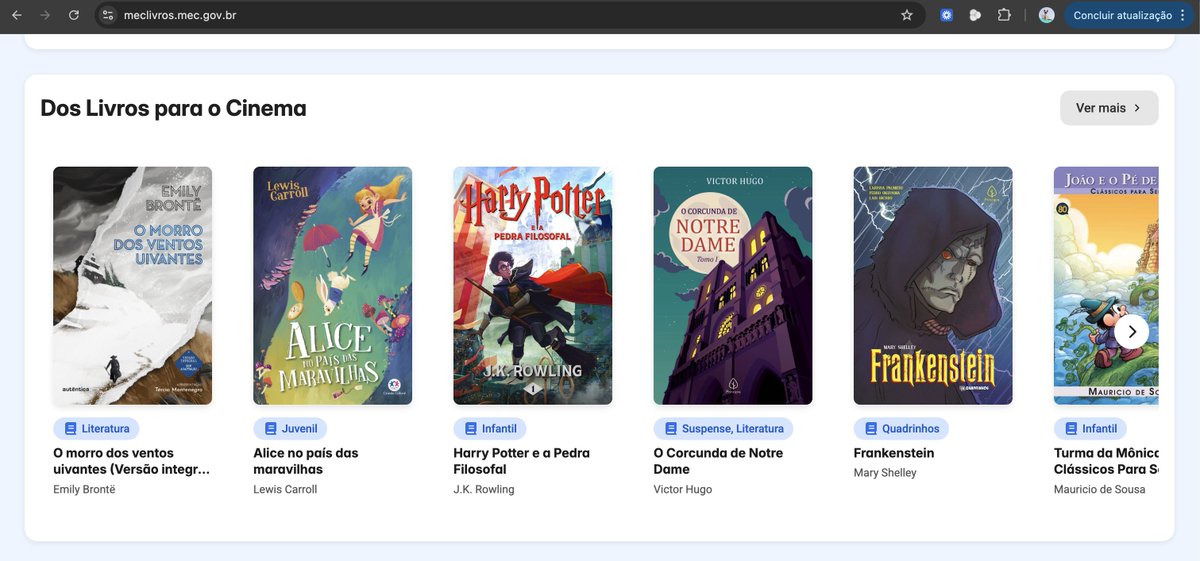
Task: Open the blue gear browser extension
Action: [x=946, y=15]
